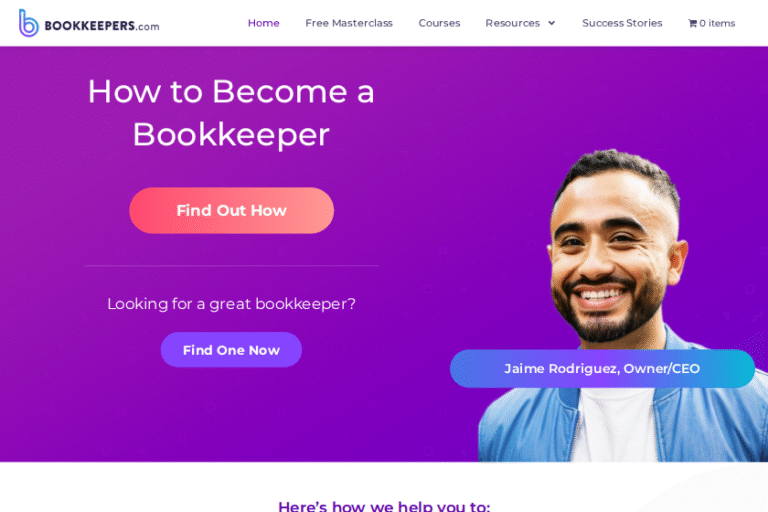Click the Find One Now button
The image size is (768, 512).
pos(231,350)
